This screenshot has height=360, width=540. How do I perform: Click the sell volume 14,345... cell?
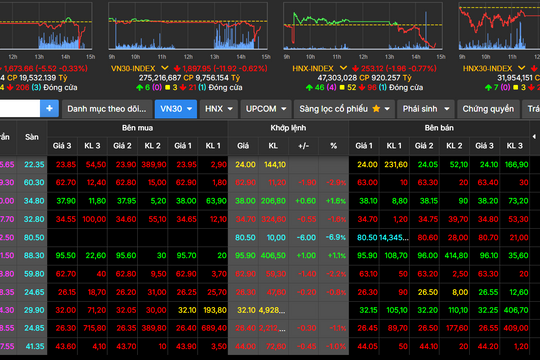pos(394,237)
